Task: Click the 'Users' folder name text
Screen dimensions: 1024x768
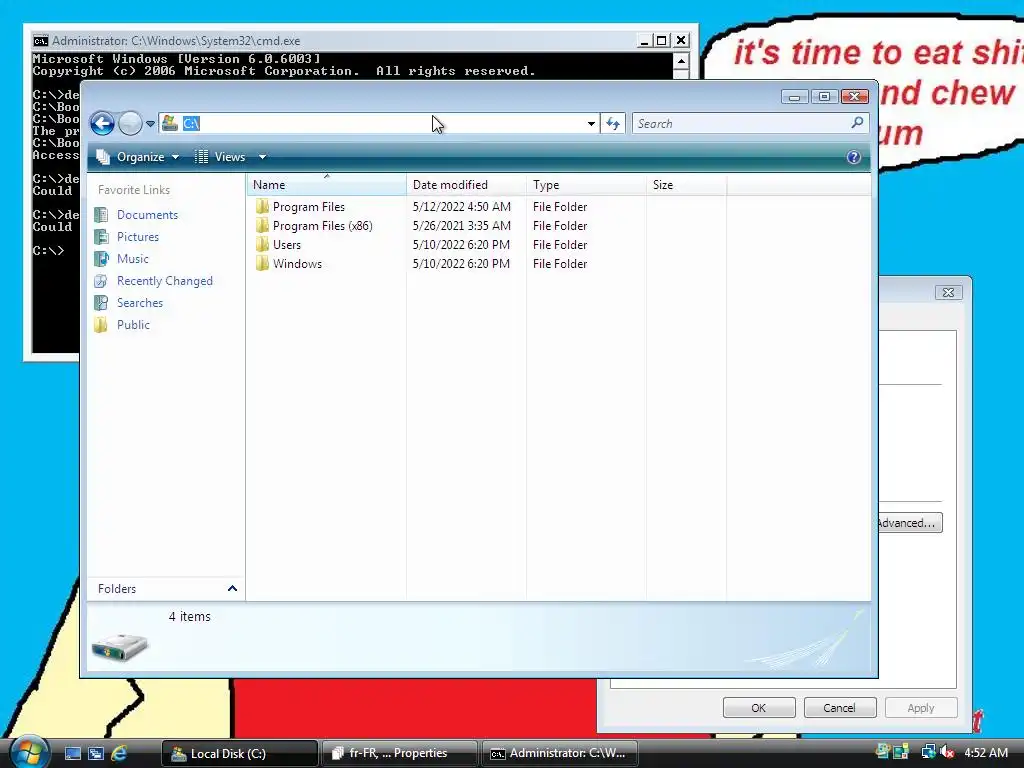Action: pos(287,245)
